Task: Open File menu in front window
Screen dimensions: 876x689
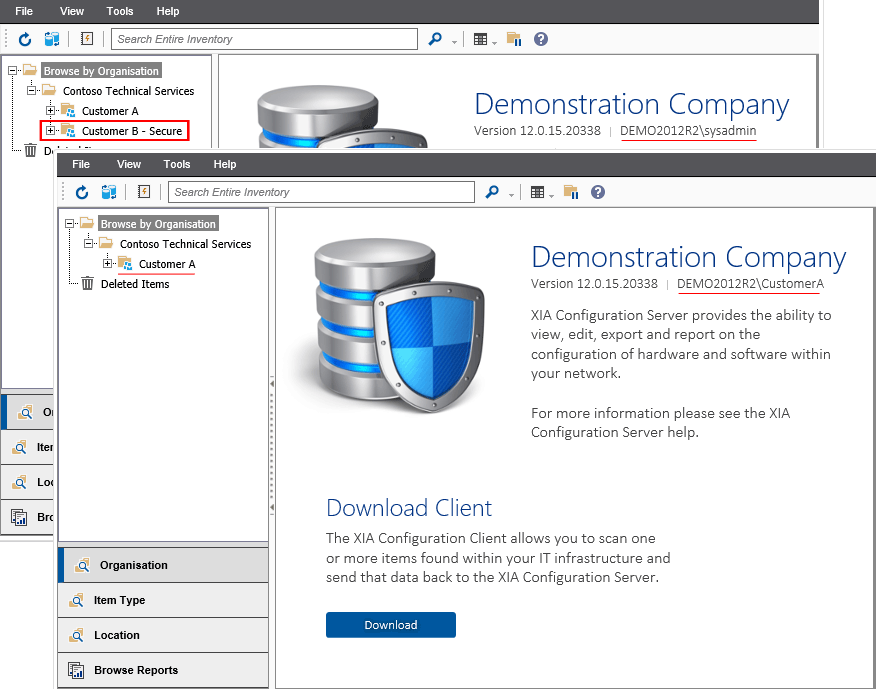Action: click(x=81, y=164)
